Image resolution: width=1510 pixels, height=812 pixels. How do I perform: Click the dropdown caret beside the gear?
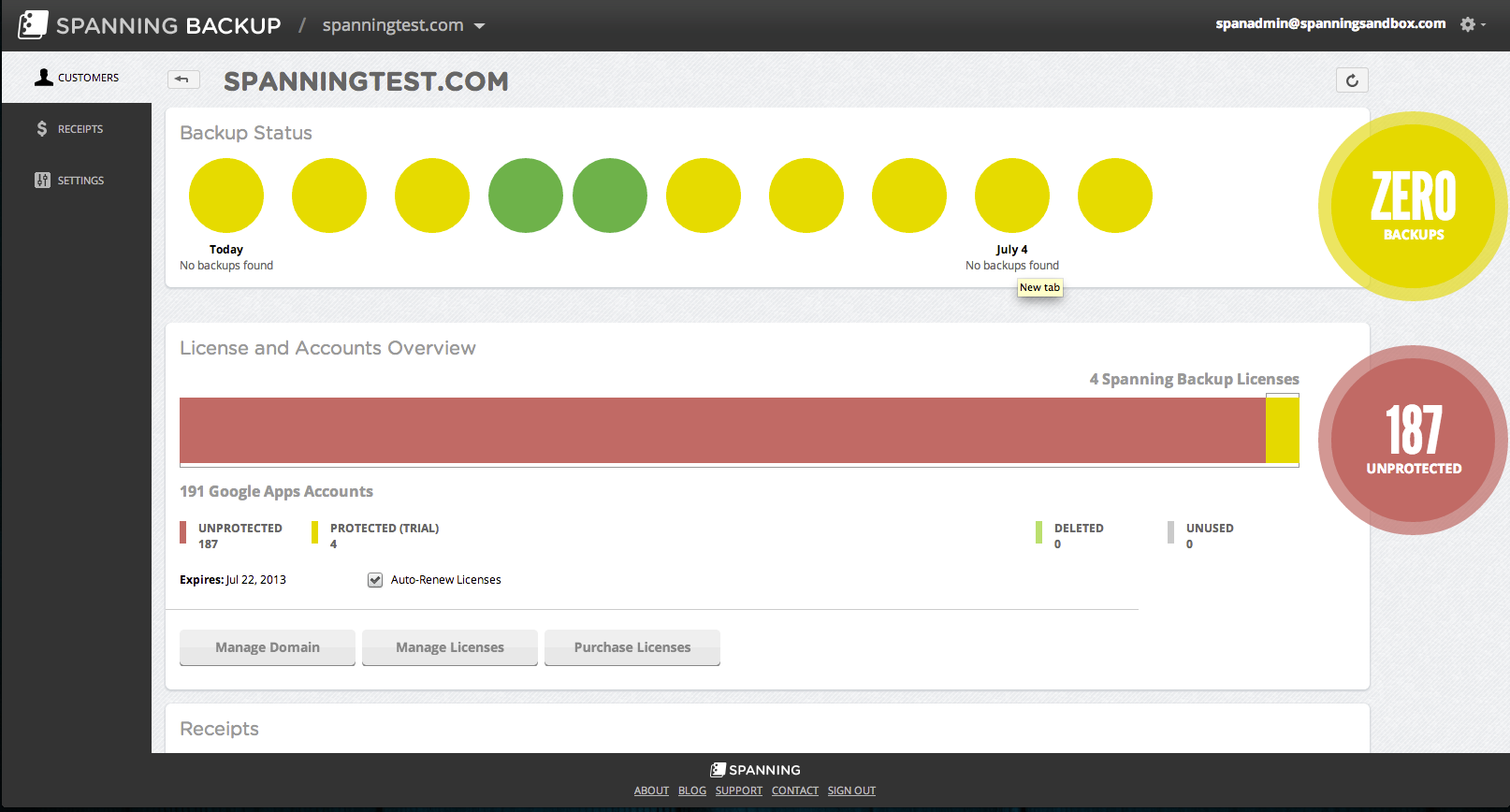pos(1483,25)
